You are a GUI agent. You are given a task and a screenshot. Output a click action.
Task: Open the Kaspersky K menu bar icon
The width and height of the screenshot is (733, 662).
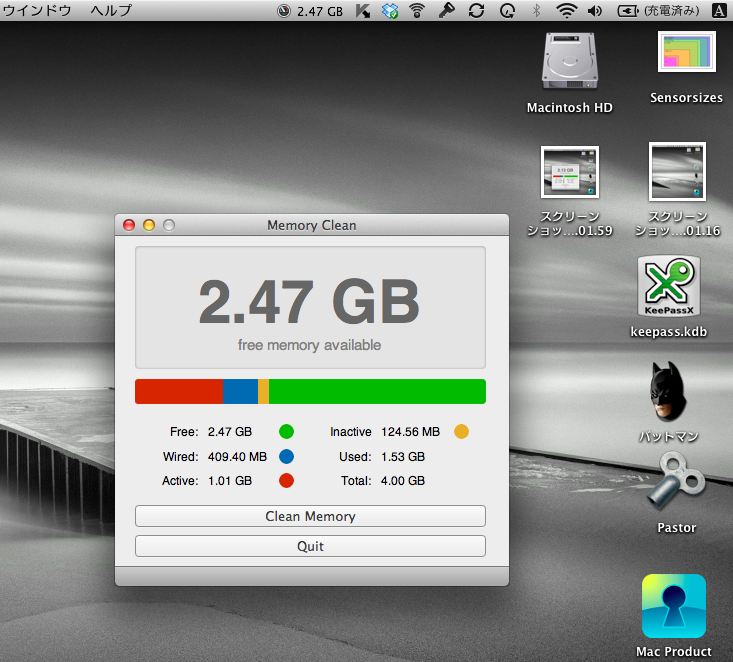[x=363, y=11]
